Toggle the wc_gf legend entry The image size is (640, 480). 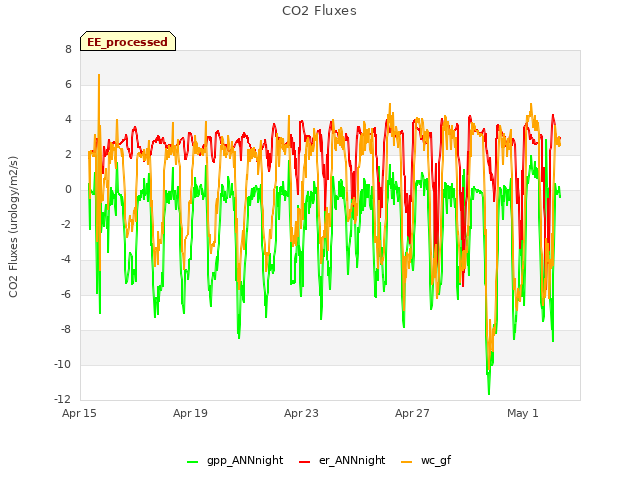(426, 460)
